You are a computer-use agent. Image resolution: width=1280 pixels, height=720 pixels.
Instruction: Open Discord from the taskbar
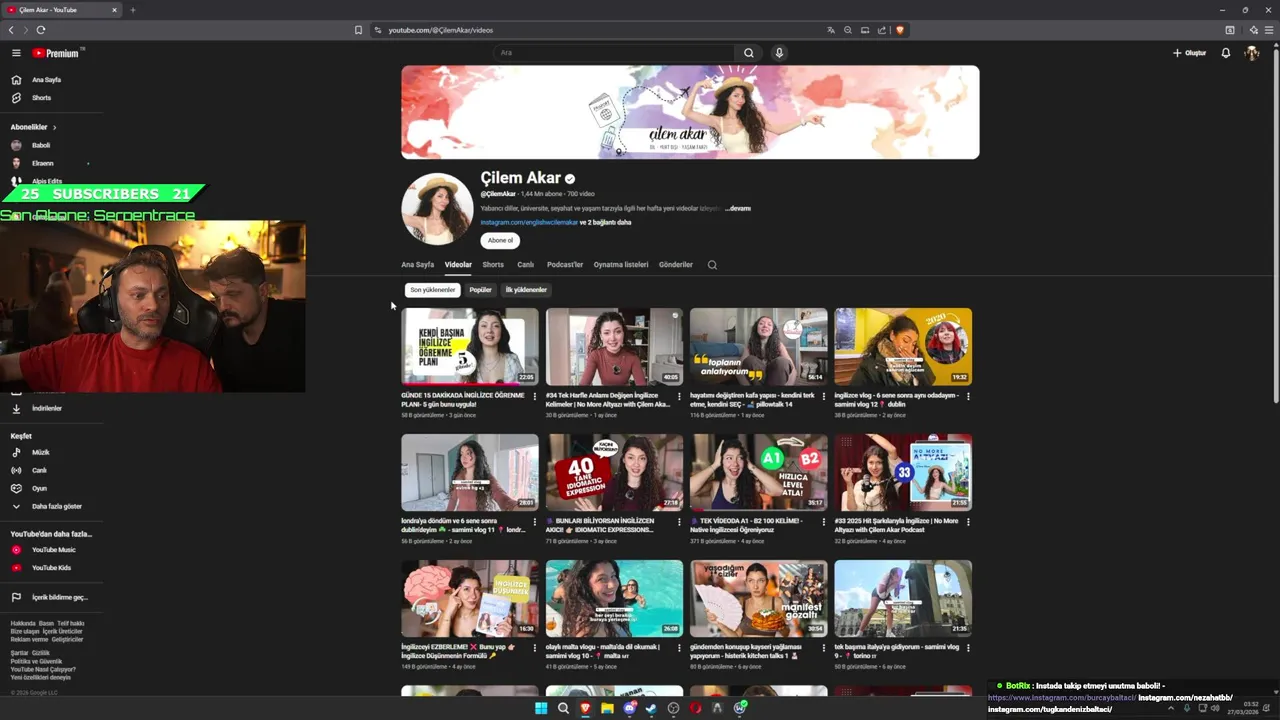[629, 708]
